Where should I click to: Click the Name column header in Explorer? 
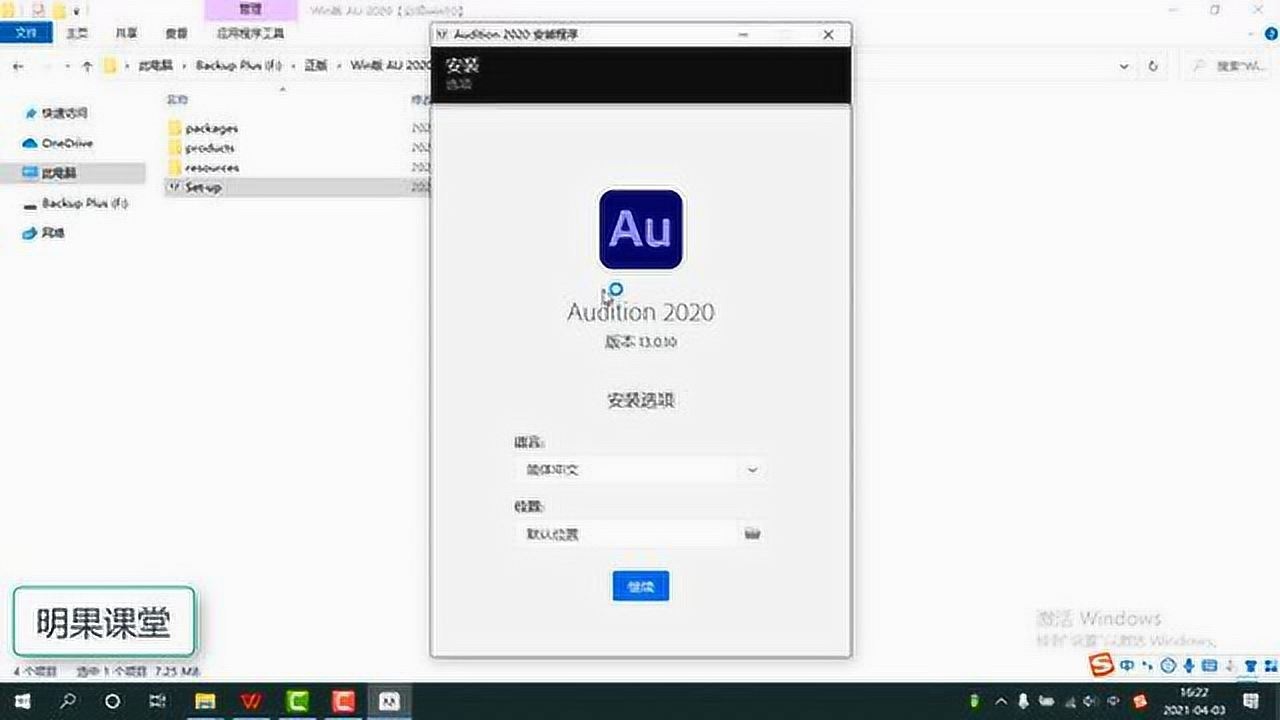coord(178,100)
